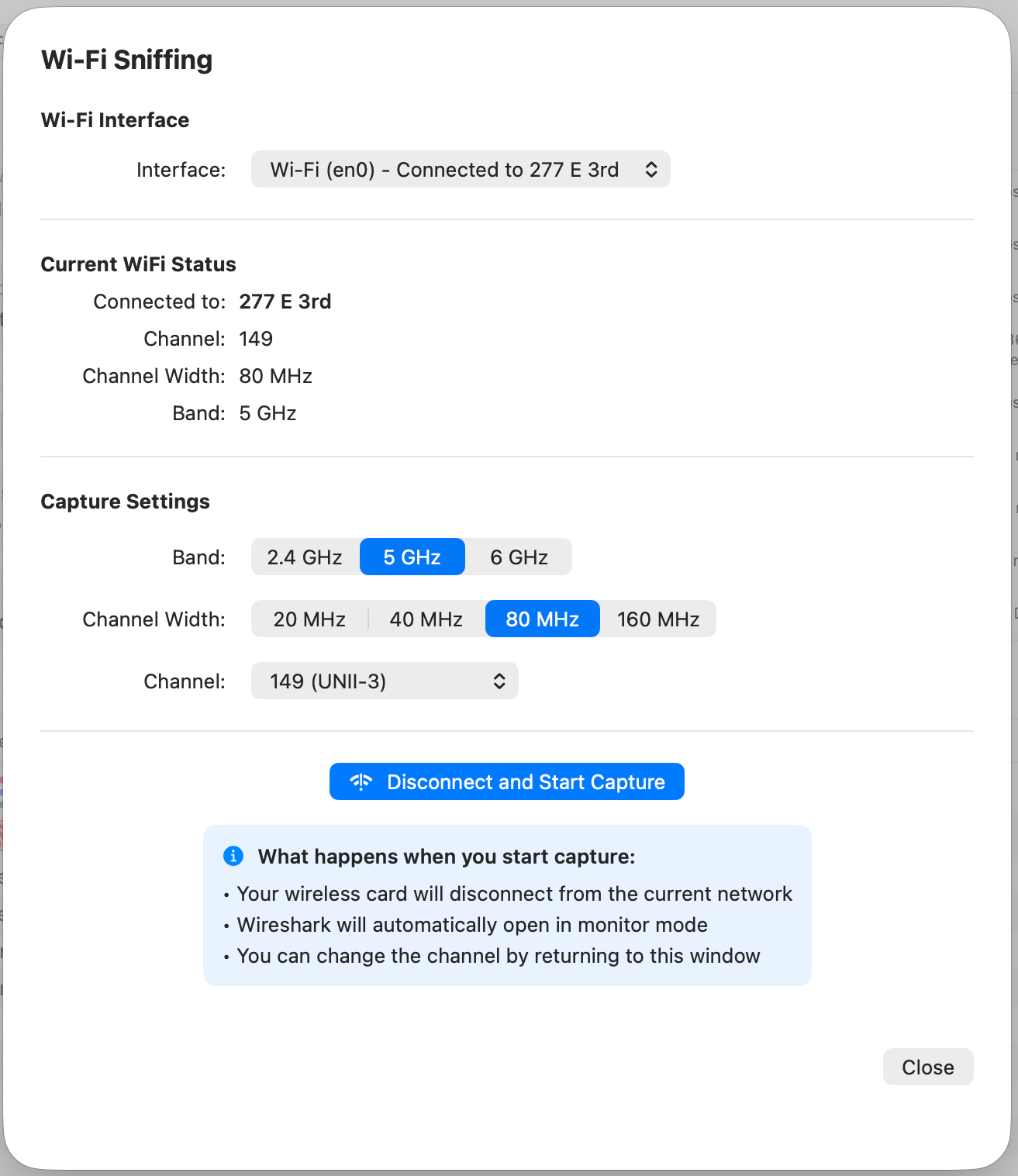Select 160 MHz channel width
Viewport: 1018px width, 1176px height.
click(x=657, y=619)
